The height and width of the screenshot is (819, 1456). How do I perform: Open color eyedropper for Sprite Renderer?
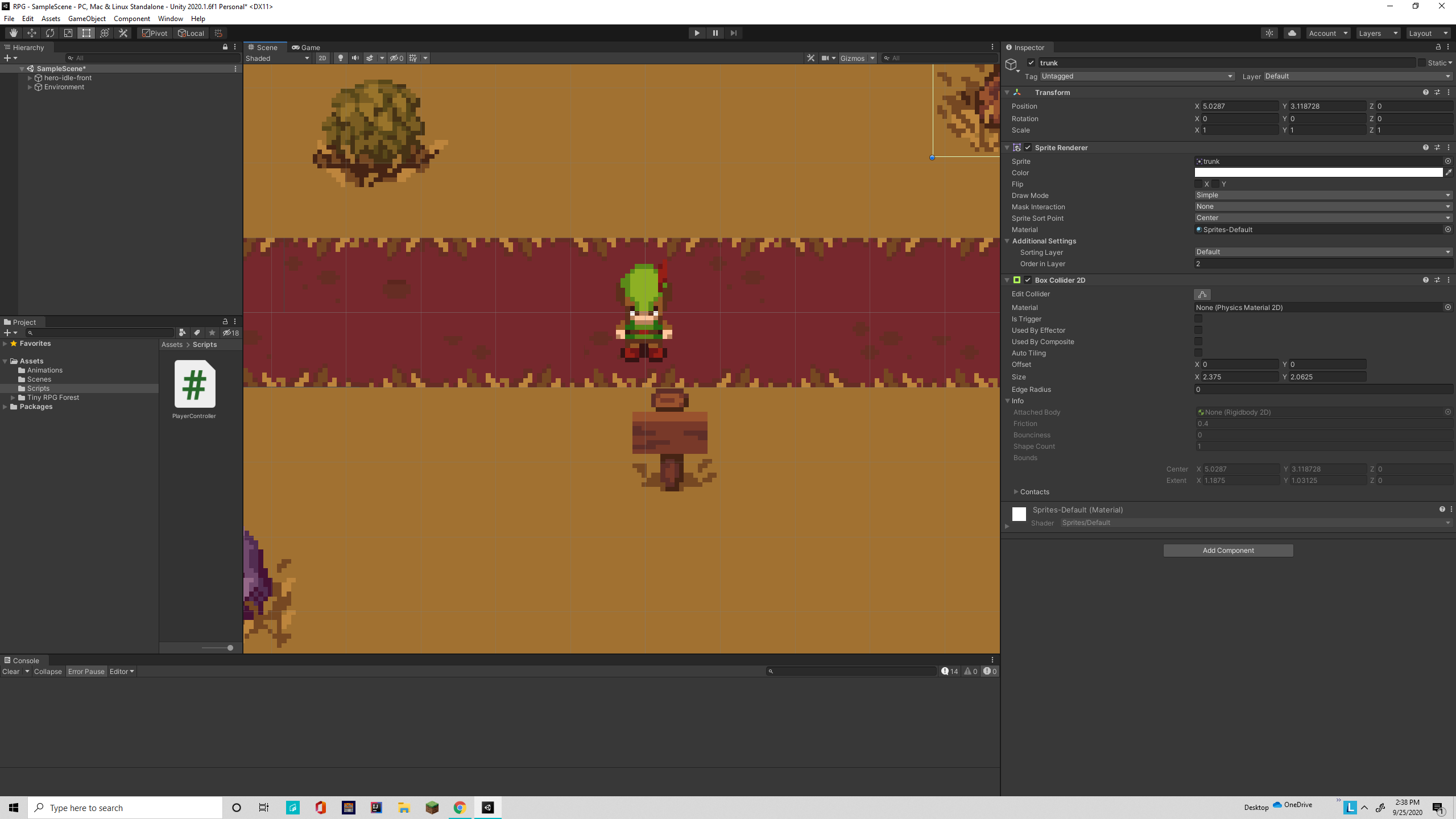(1449, 172)
